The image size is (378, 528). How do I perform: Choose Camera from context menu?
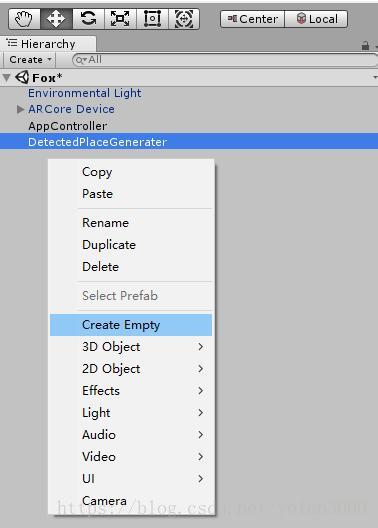coord(131,501)
